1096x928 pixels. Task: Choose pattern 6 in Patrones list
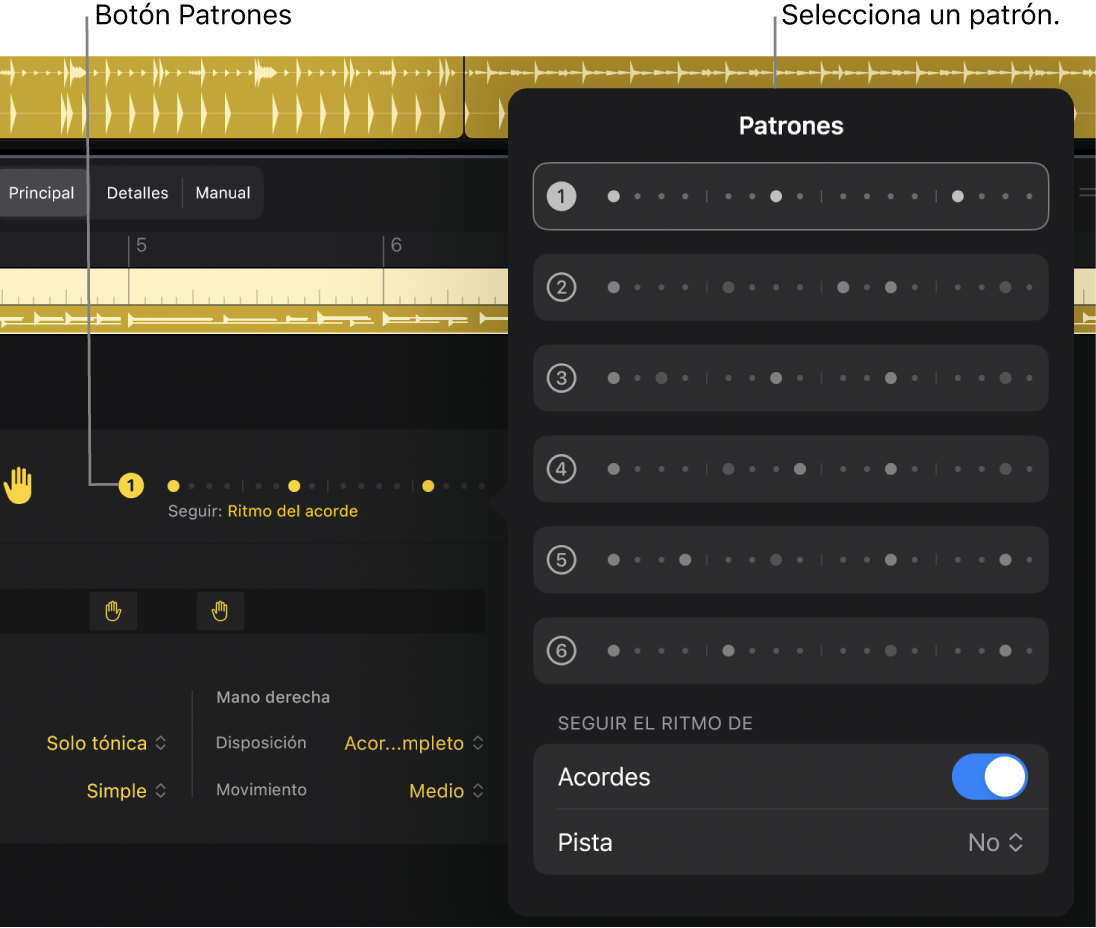tap(791, 651)
